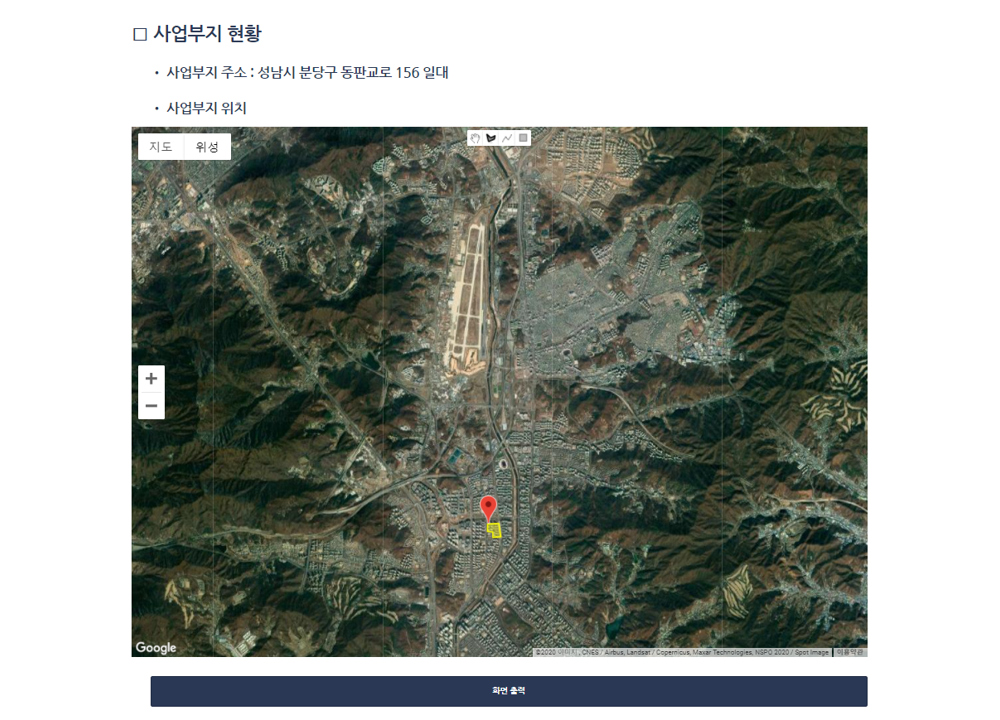Zoom out using the minus button
This screenshot has width=1000, height=720.
[151, 406]
